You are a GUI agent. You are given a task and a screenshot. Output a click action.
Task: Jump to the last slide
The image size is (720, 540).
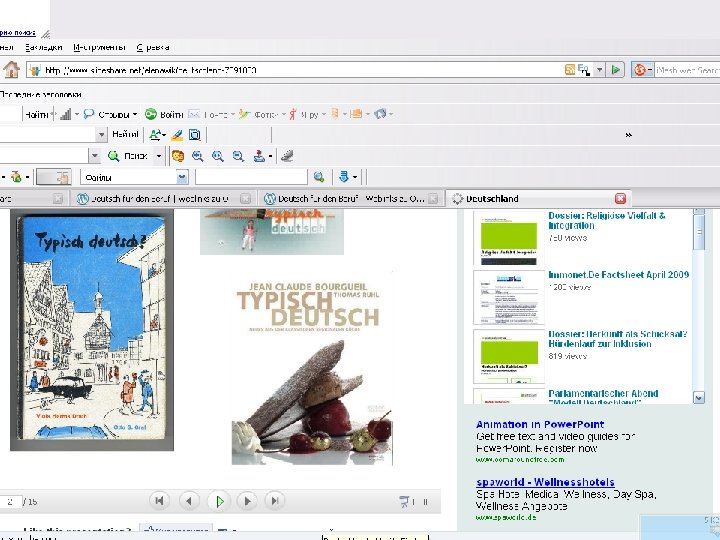click(x=275, y=501)
